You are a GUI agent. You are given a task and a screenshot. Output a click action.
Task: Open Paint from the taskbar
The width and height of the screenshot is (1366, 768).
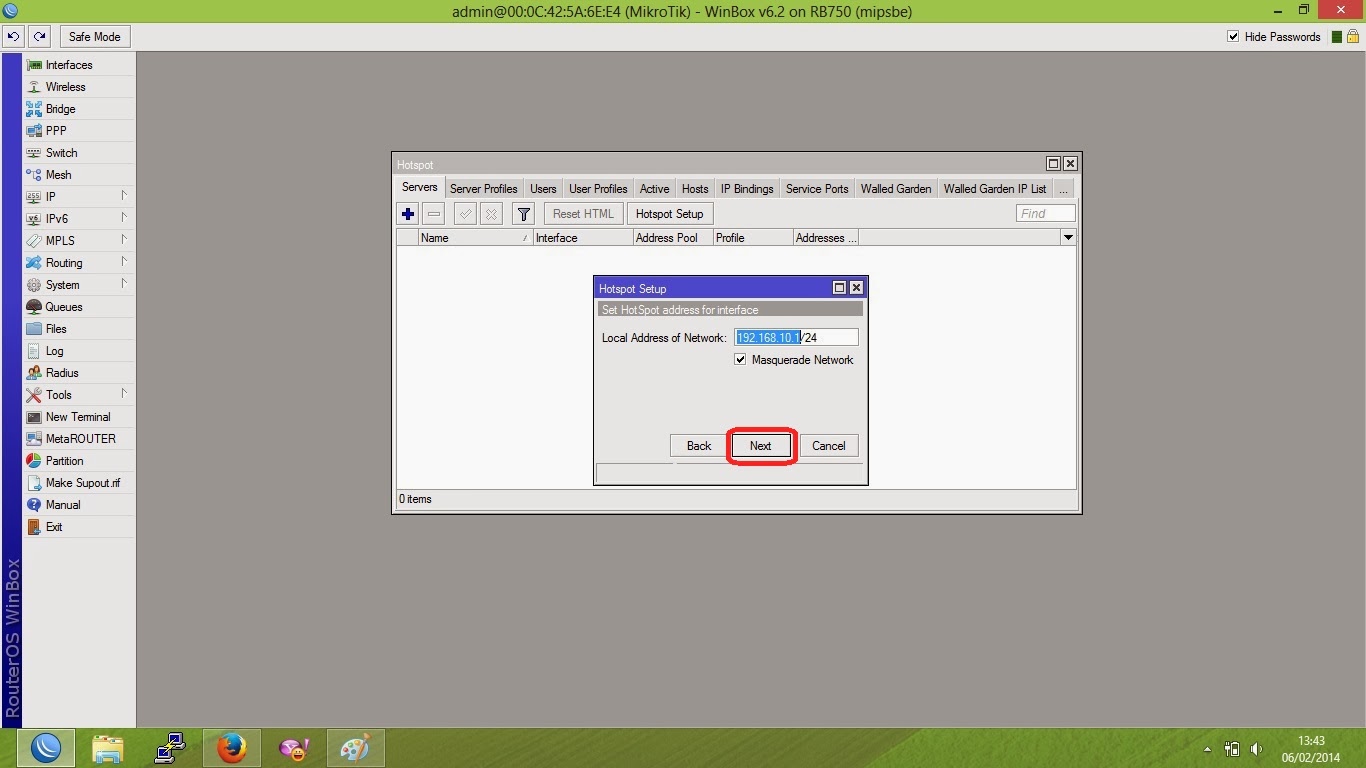(x=355, y=748)
